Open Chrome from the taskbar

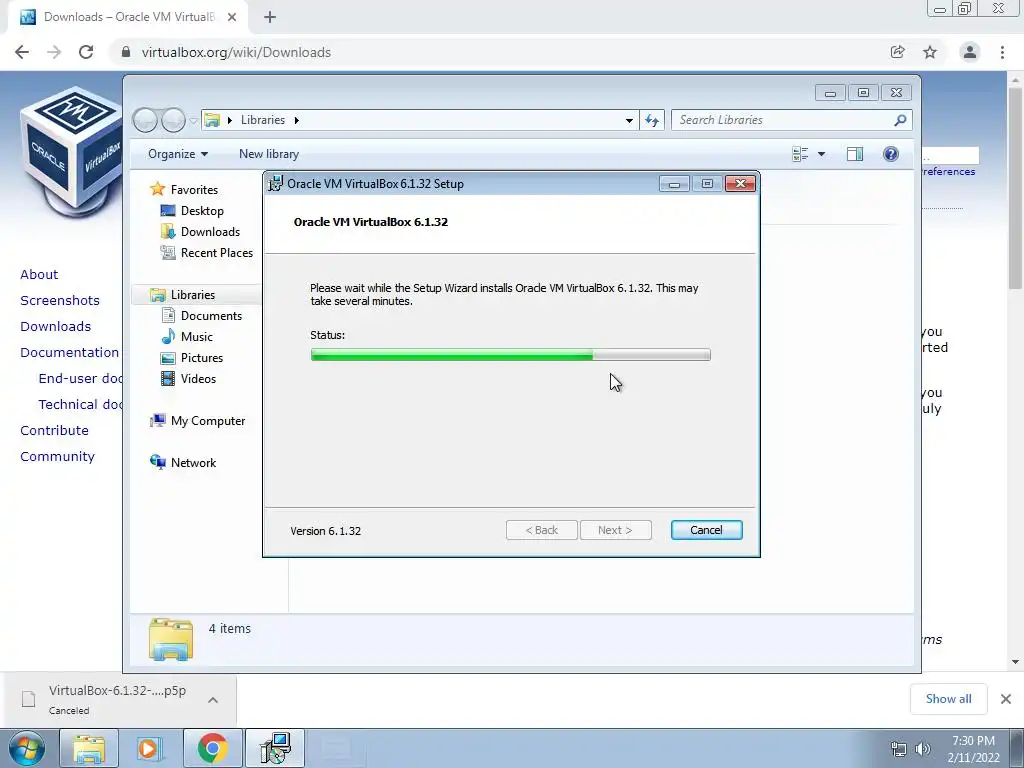(x=212, y=748)
